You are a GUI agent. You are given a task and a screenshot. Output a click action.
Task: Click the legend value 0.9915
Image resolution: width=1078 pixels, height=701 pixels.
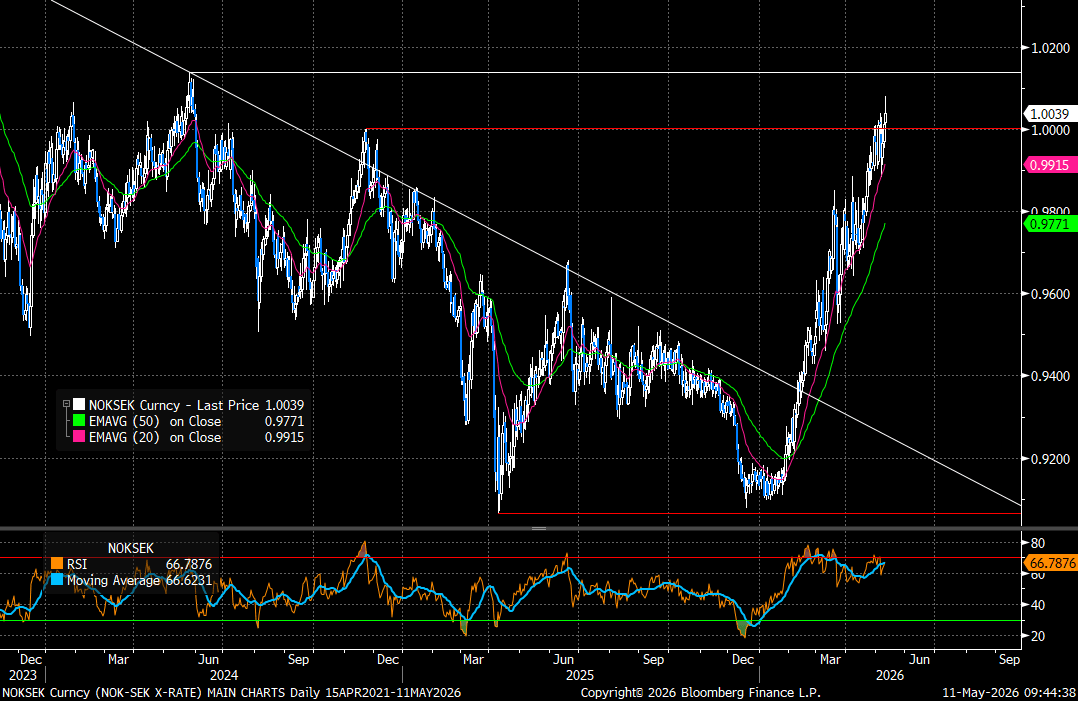pos(285,436)
